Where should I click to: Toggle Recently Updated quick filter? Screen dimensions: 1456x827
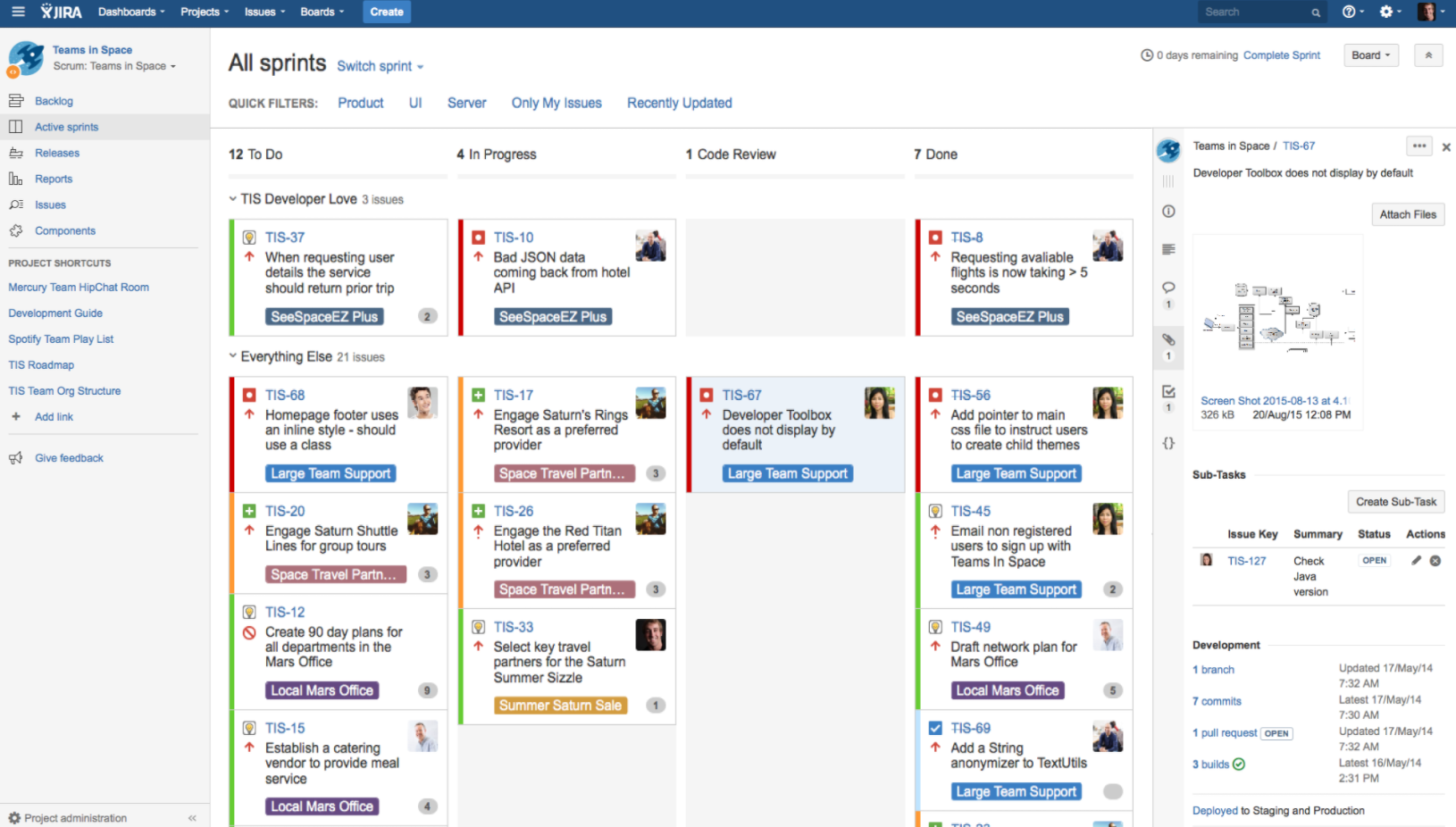(x=679, y=103)
